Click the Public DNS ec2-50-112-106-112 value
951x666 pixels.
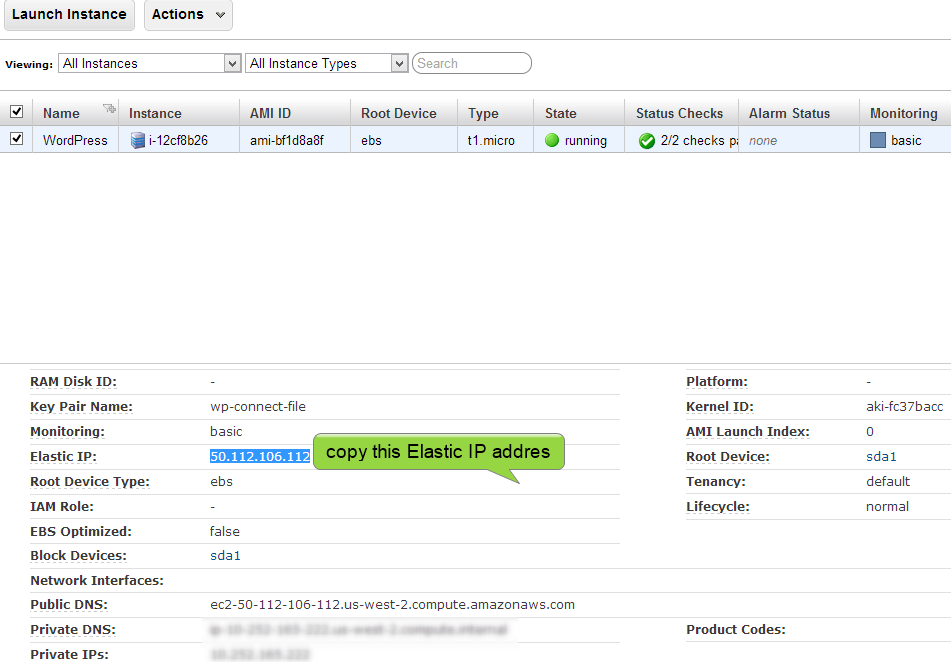click(392, 605)
